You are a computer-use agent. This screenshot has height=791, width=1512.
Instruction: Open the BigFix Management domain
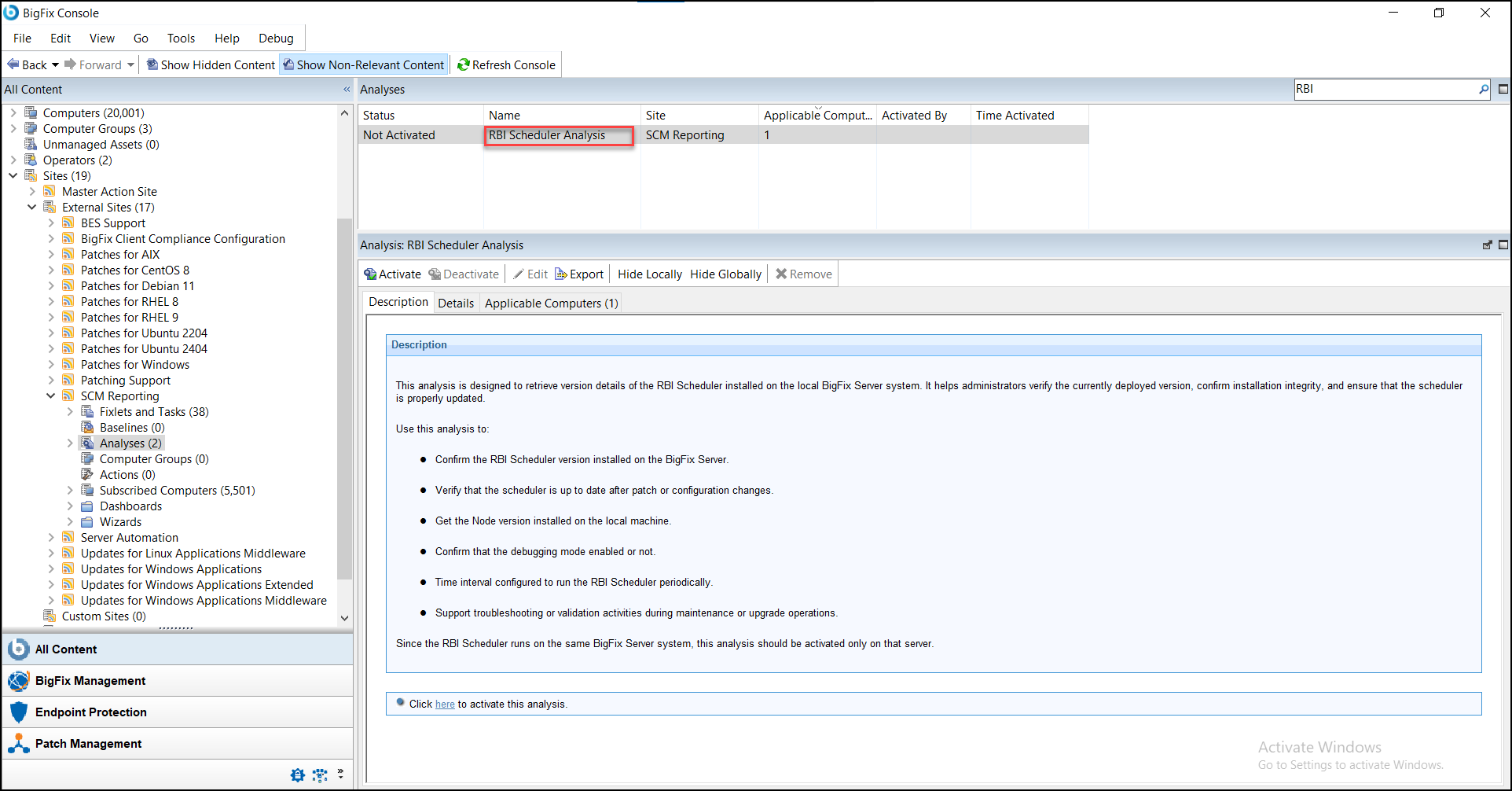(178, 681)
